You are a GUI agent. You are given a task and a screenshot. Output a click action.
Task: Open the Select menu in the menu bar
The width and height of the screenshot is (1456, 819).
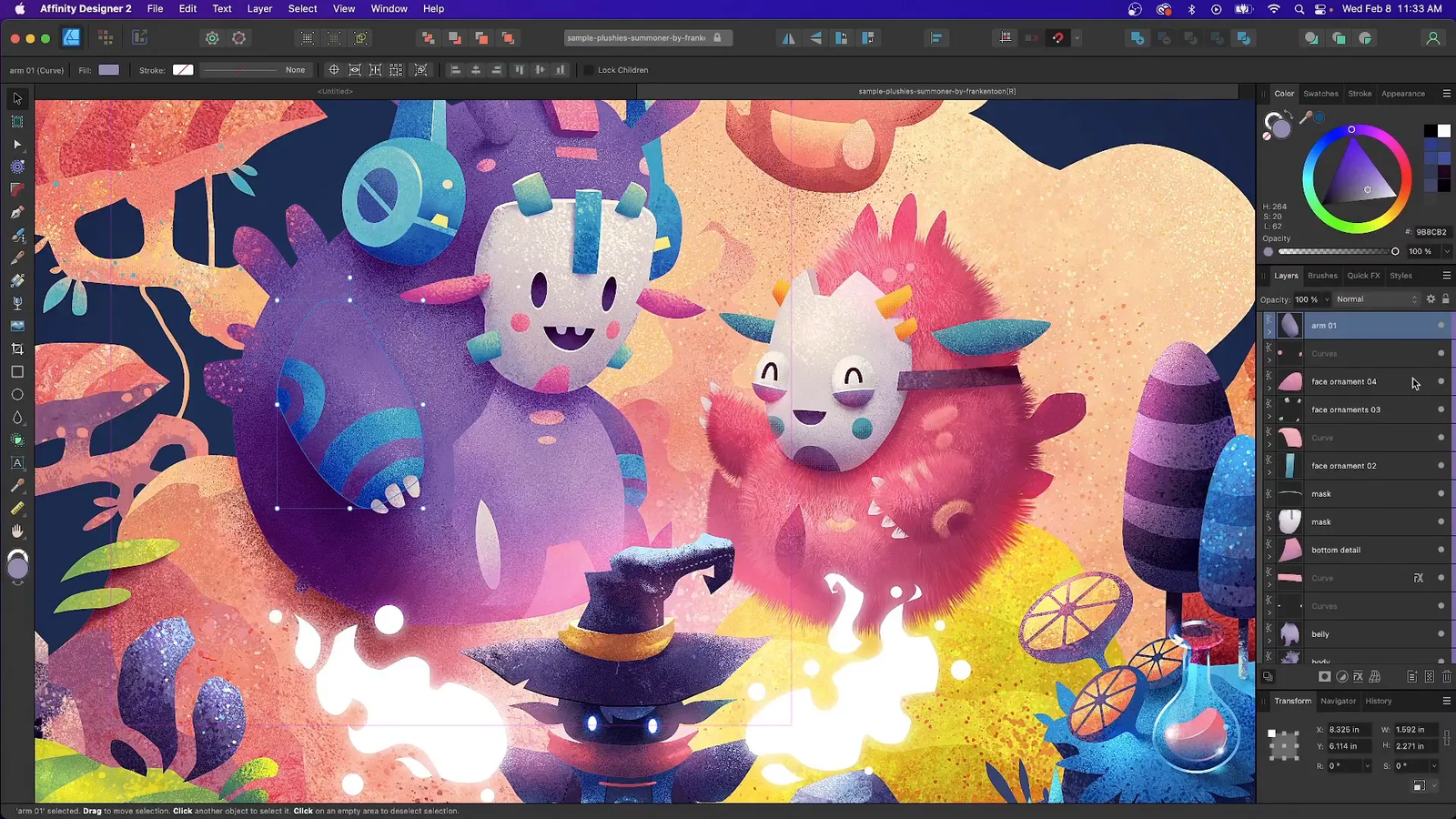302,9
